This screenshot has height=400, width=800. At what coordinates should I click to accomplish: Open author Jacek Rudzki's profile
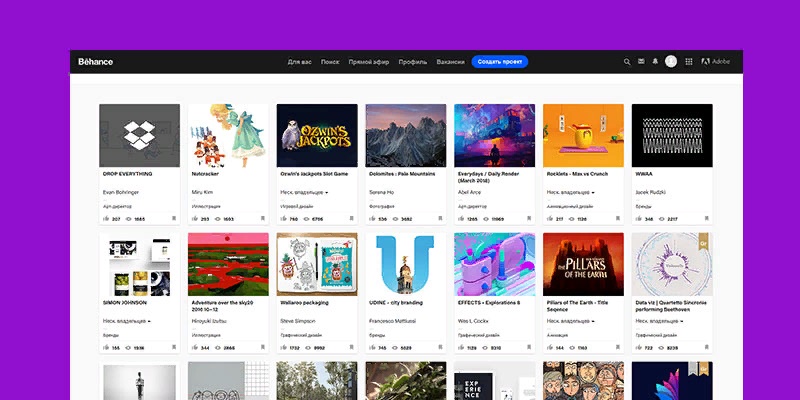click(x=651, y=192)
